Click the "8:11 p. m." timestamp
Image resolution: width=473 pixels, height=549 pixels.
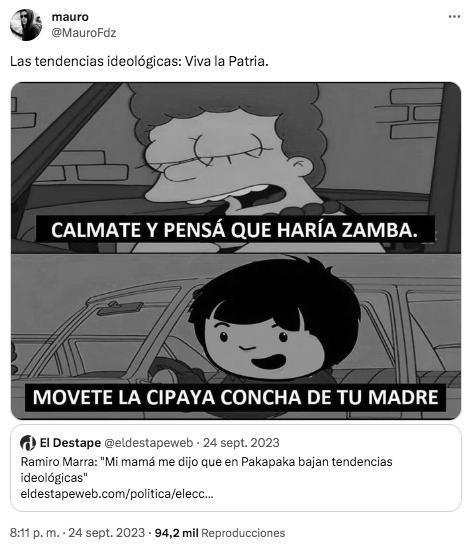coord(34,533)
